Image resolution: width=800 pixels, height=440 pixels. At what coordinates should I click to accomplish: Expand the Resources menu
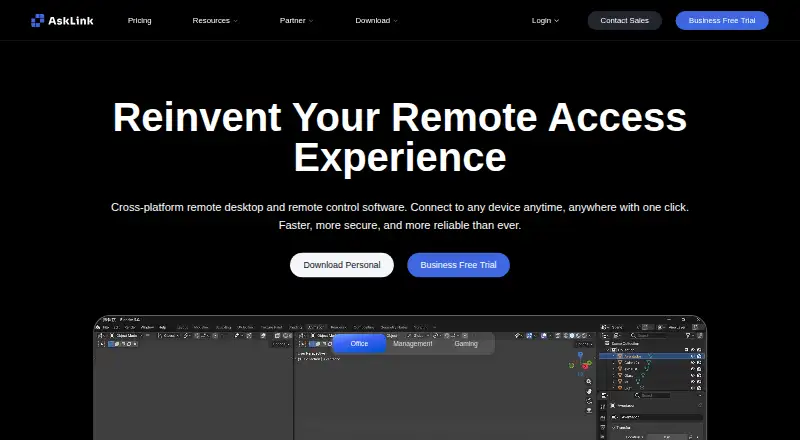click(x=215, y=20)
